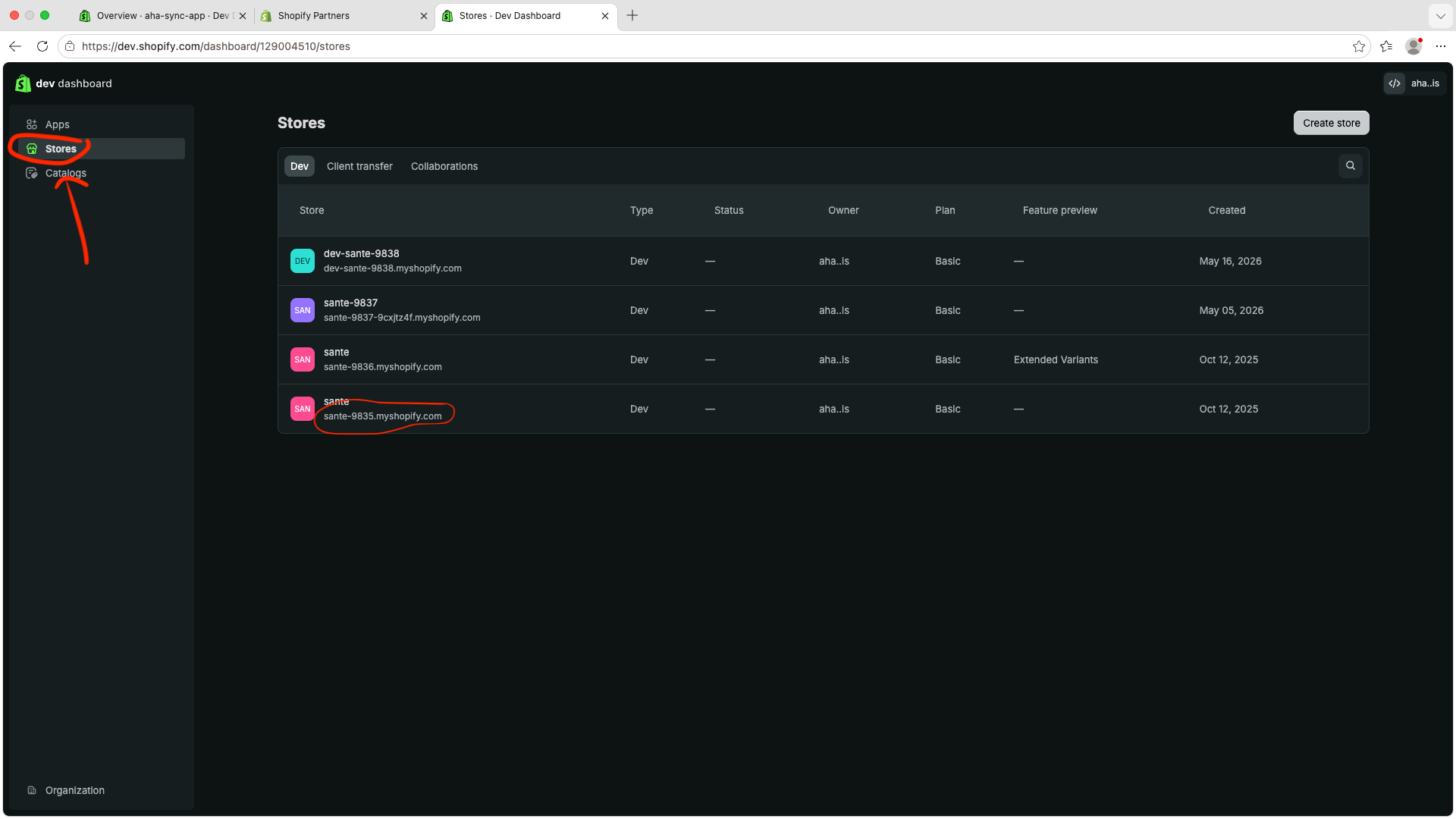View site info via the lock icon
This screenshot has width=1456, height=819.
point(70,46)
